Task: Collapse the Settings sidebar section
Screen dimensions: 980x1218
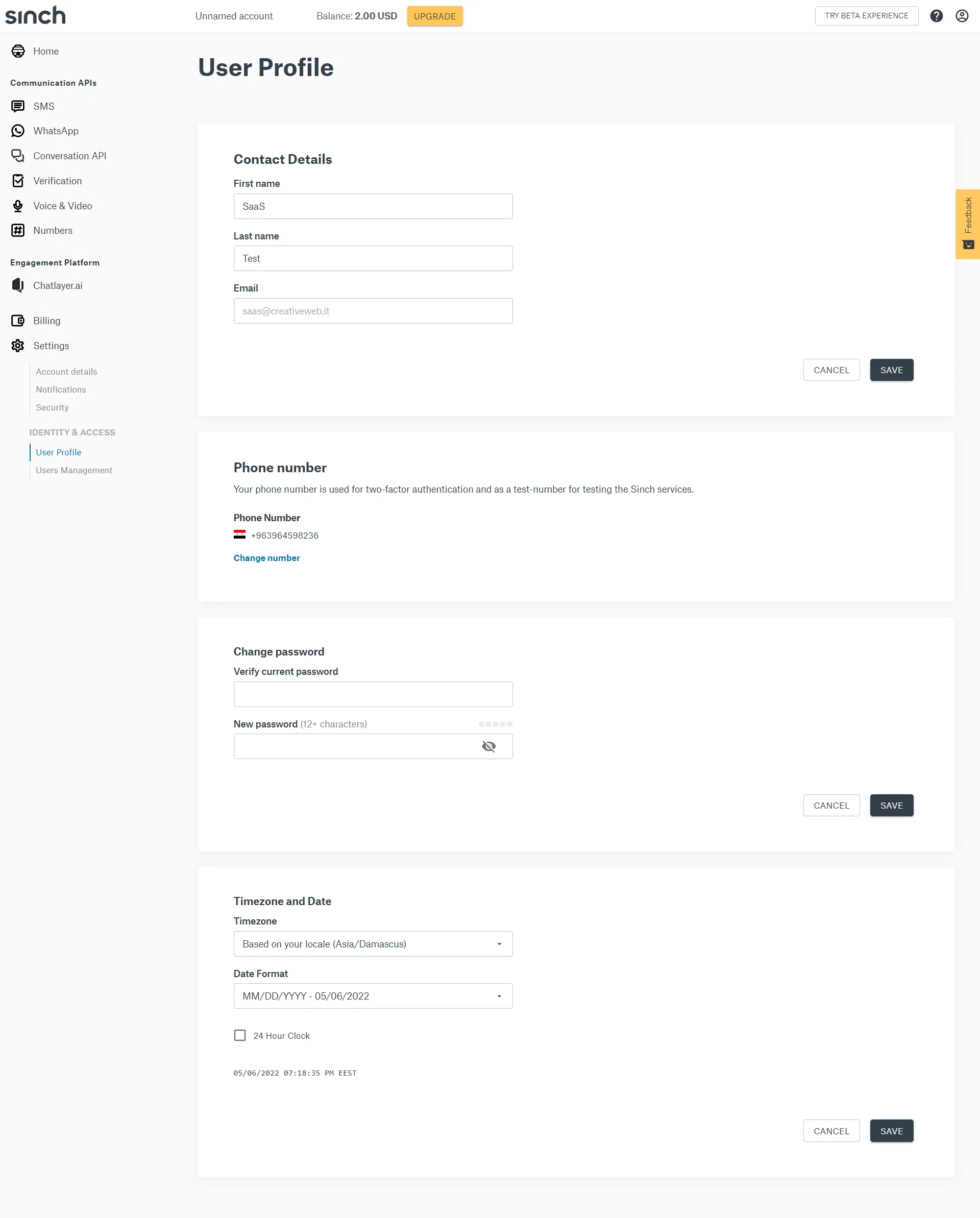Action: pos(51,346)
